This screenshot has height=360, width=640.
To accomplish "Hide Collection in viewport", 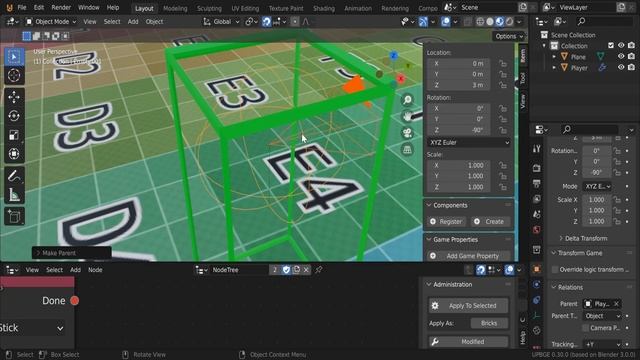I will [621, 46].
